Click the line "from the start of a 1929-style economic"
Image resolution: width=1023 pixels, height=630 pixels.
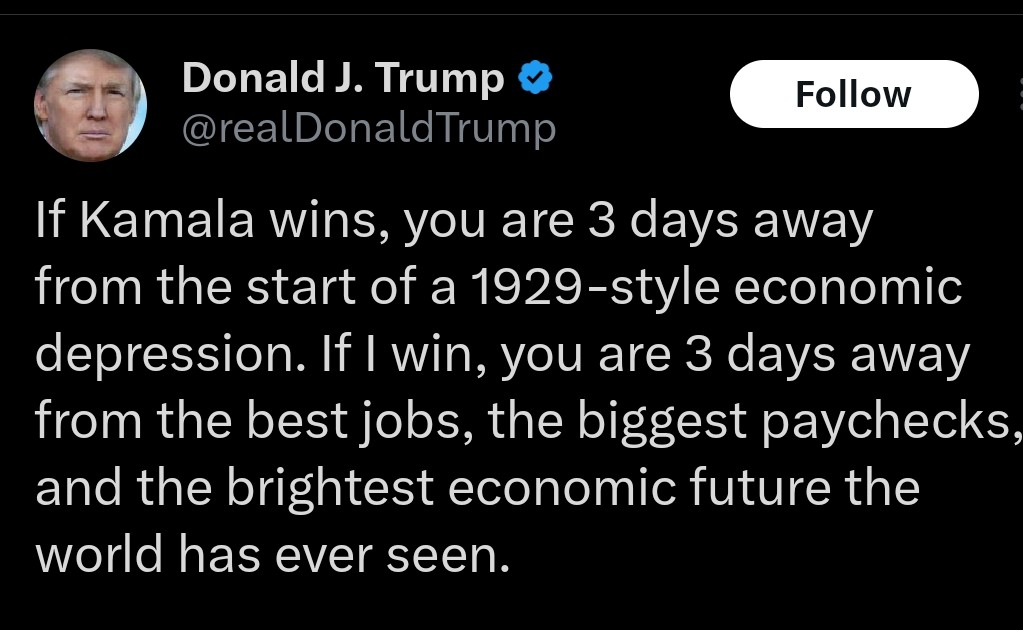tap(498, 289)
